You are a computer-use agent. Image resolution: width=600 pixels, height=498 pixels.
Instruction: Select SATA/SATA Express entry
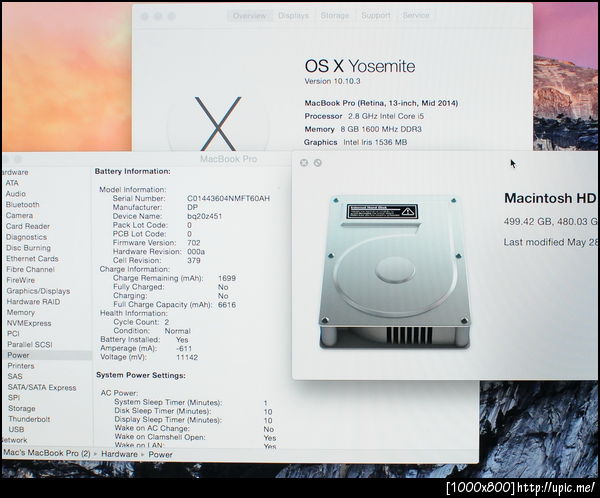42,387
